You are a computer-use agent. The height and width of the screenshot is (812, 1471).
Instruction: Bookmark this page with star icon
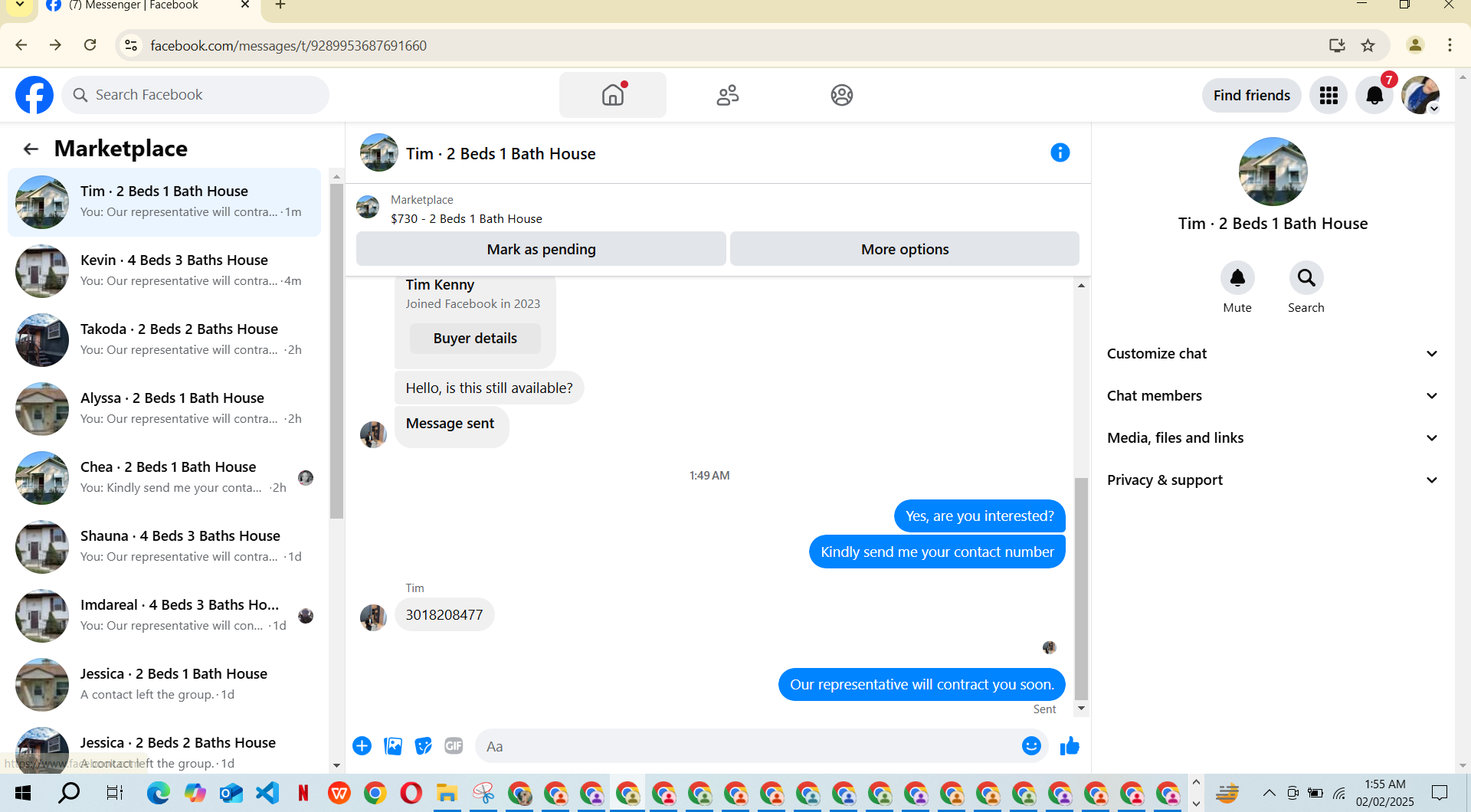(x=1368, y=45)
